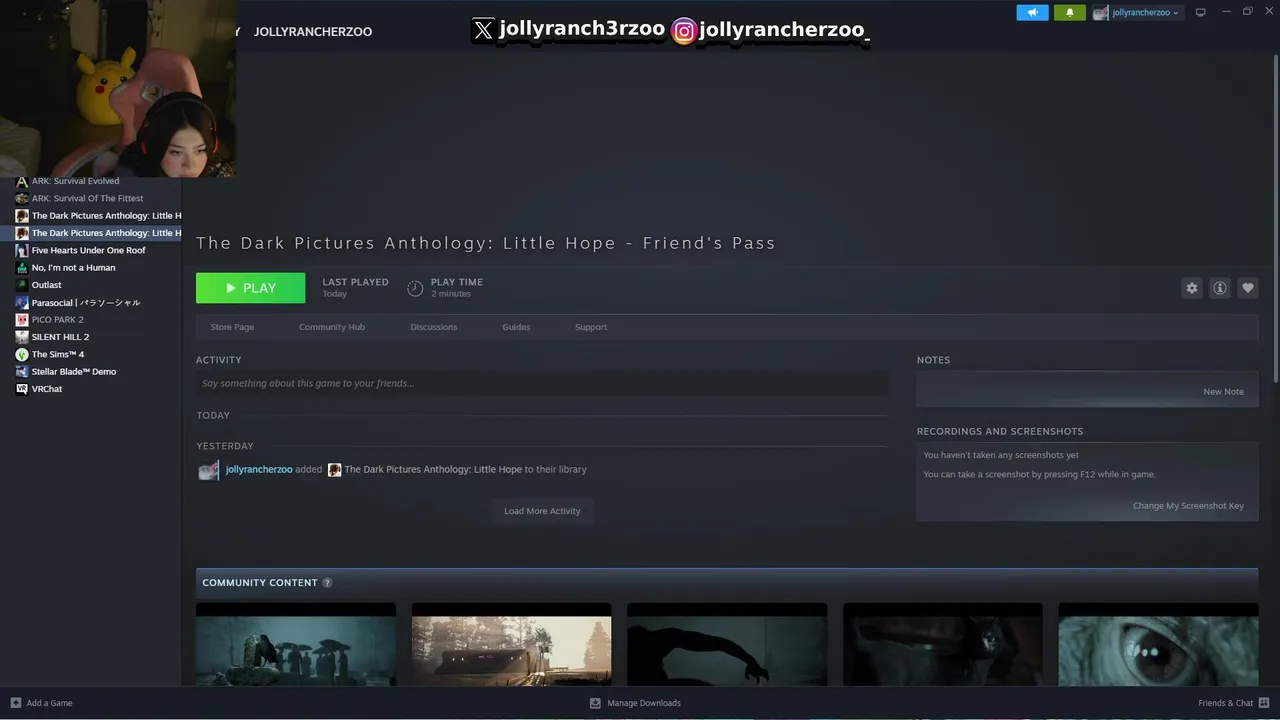This screenshot has width=1280, height=720.
Task: Create a New Note
Action: [x=1223, y=392]
